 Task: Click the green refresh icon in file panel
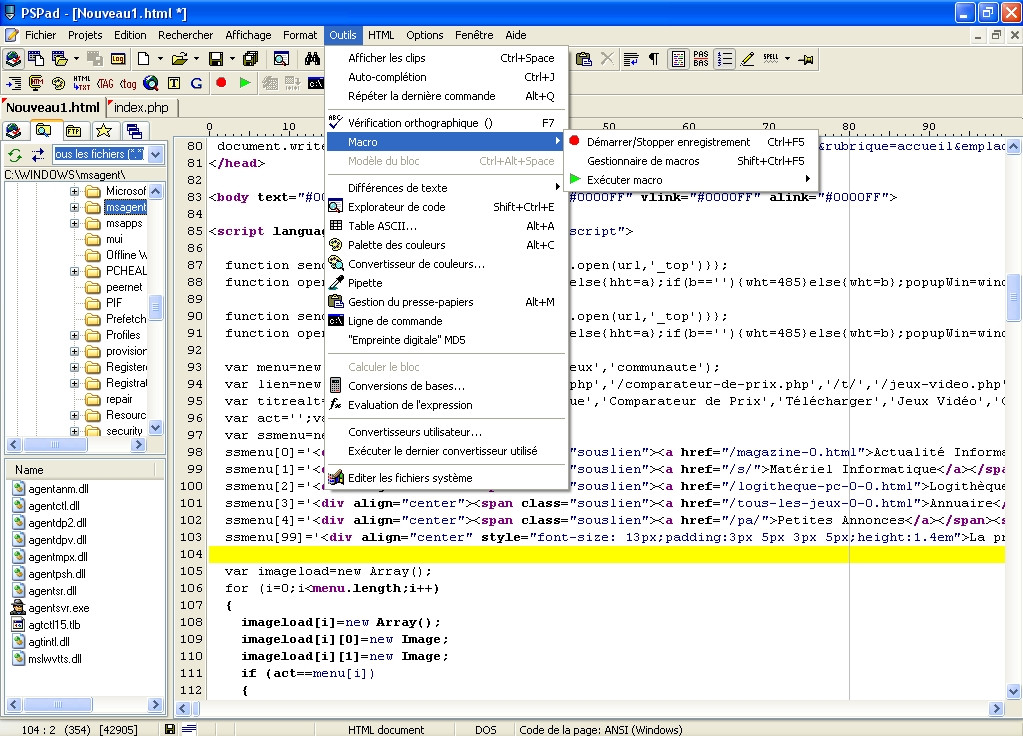pyautogui.click(x=15, y=154)
